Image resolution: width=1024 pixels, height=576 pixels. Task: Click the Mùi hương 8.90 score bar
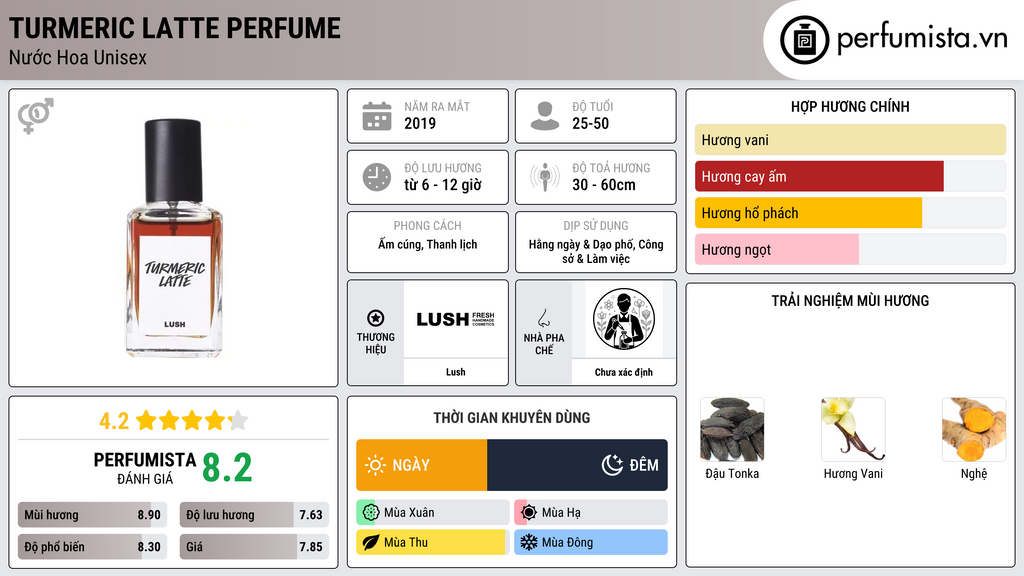(x=92, y=515)
